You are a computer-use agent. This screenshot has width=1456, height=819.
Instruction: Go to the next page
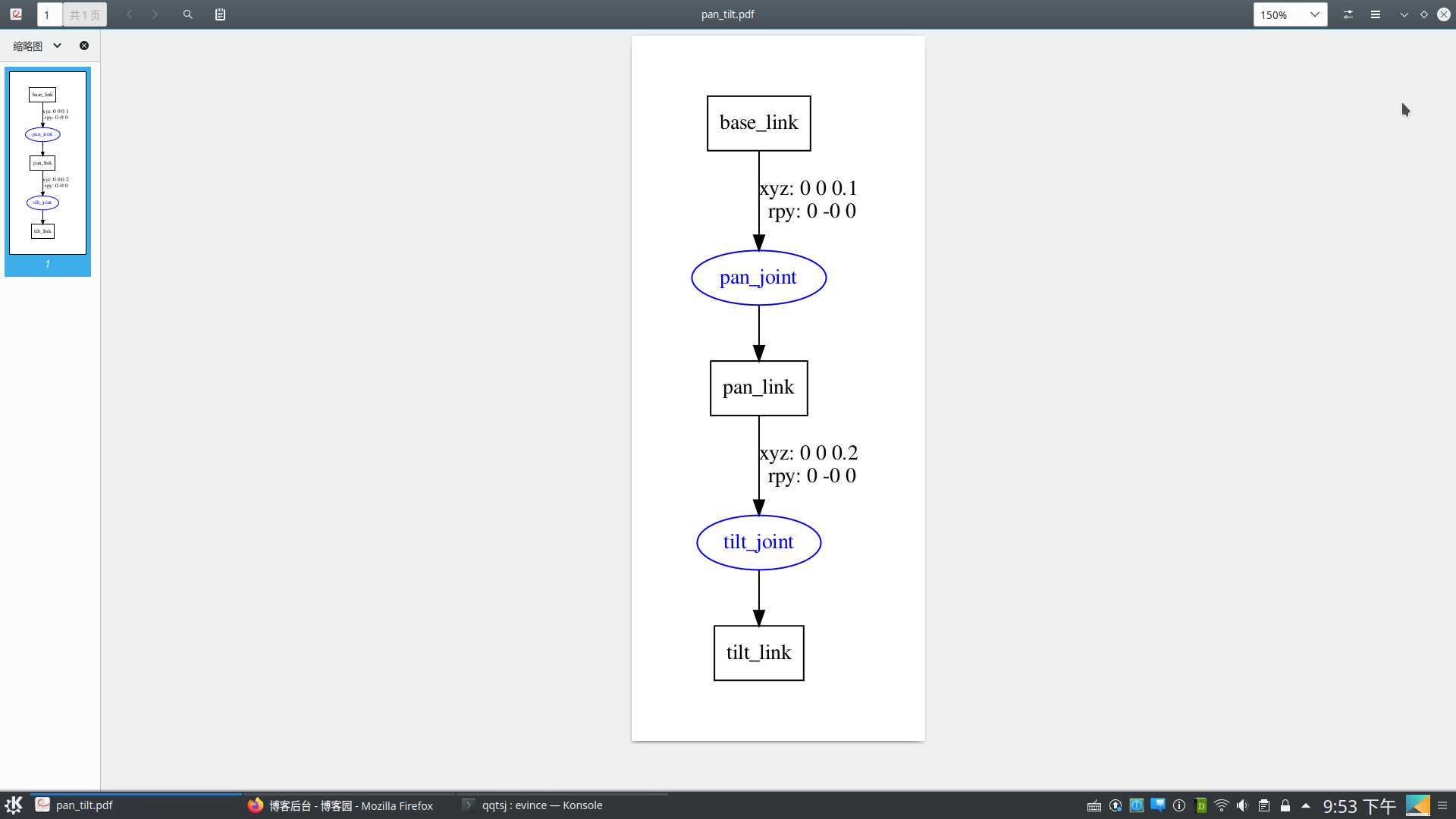click(x=155, y=14)
